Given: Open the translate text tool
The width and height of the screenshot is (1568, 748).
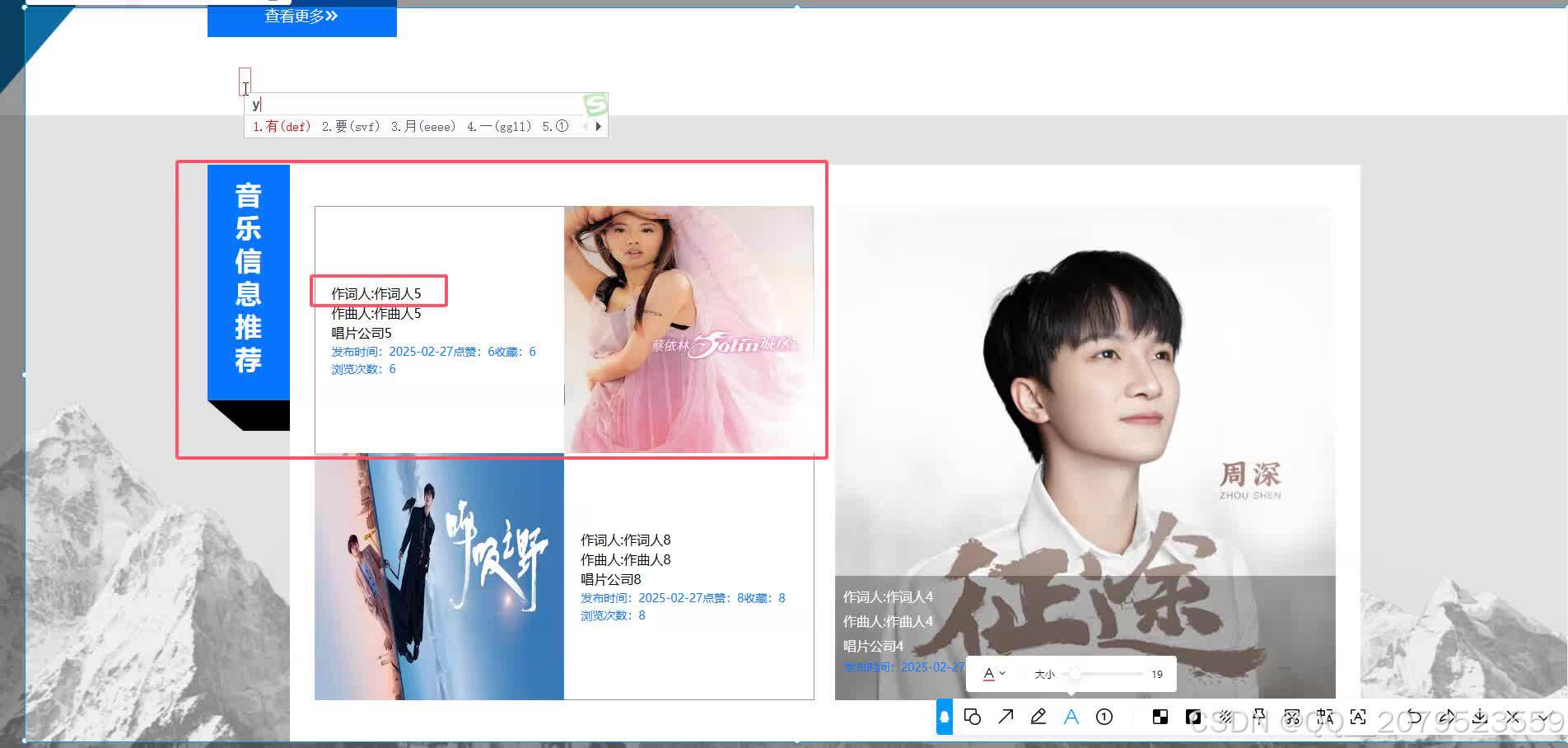Looking at the screenshot, I should click(1325, 717).
